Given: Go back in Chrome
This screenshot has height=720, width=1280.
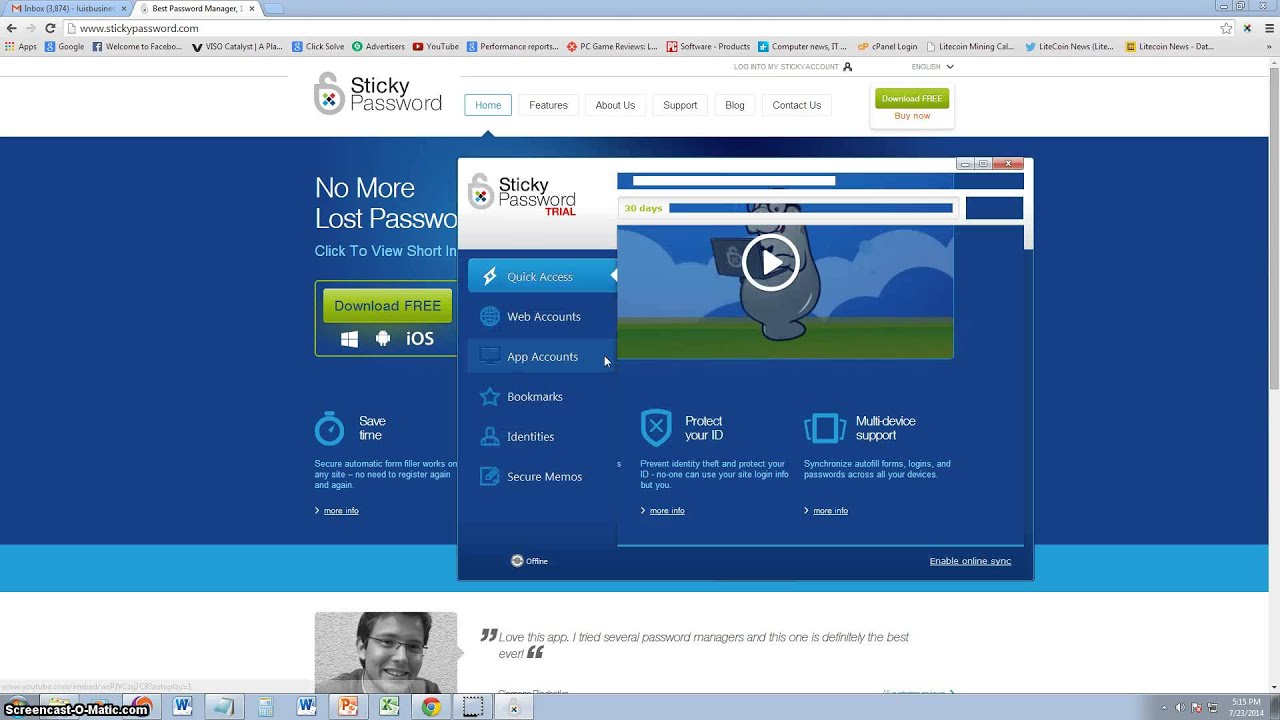Looking at the screenshot, I should click(x=12, y=28).
